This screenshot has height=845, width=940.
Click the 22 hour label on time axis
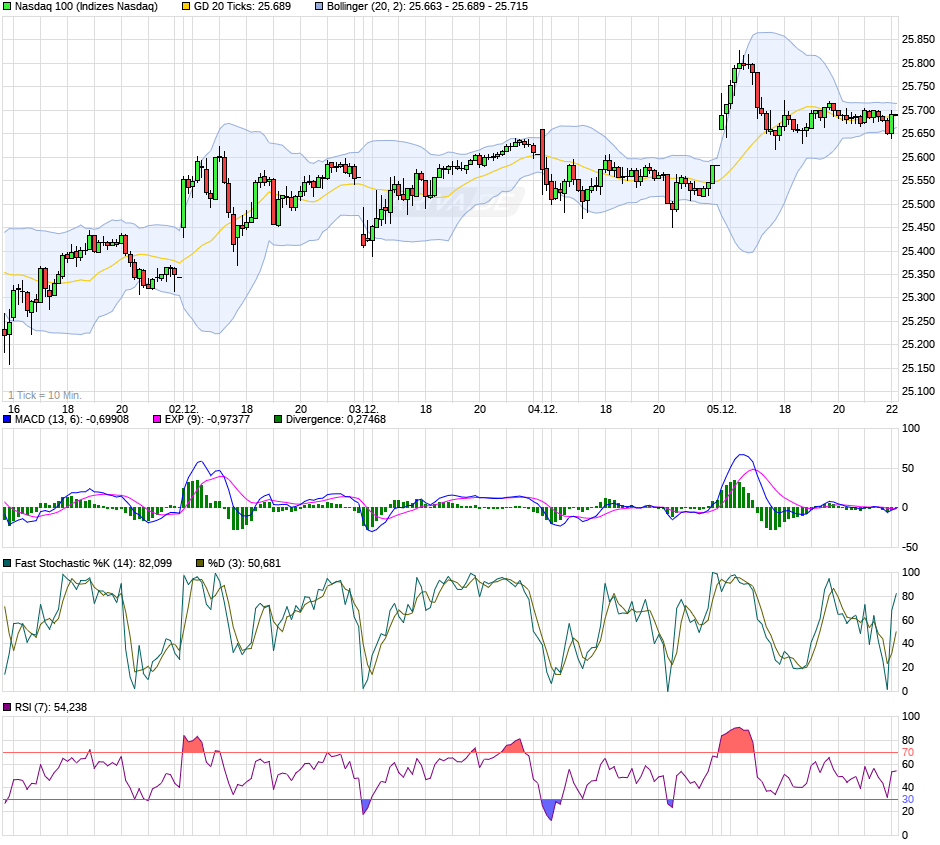pos(892,409)
